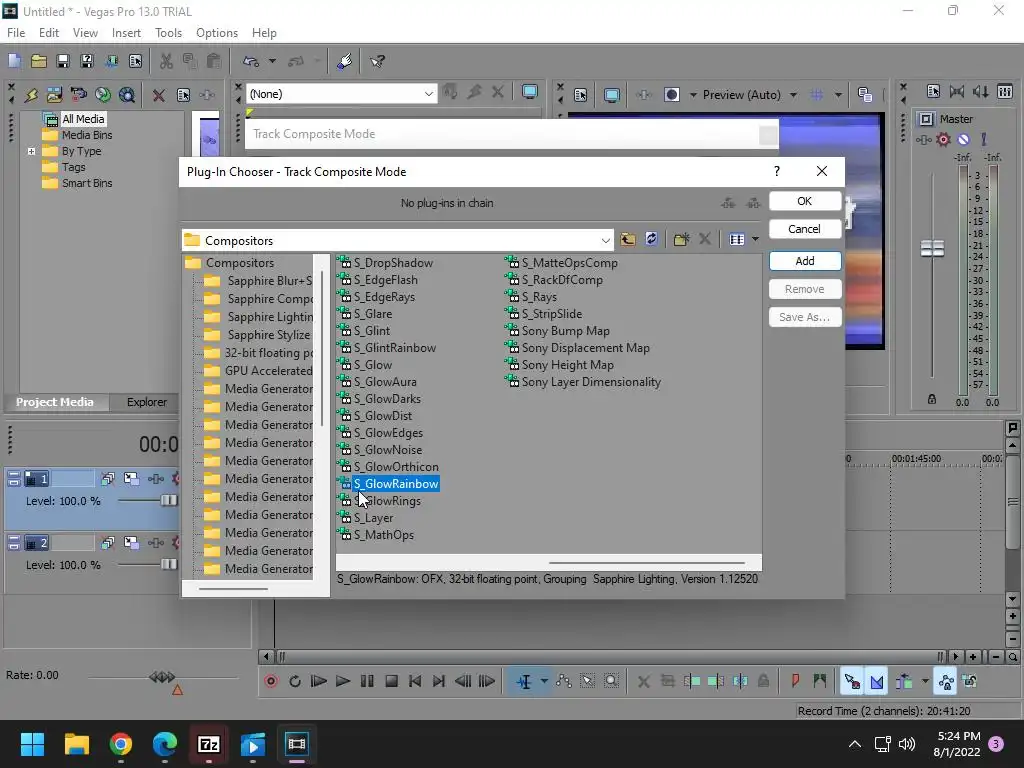This screenshot has height=768, width=1024.
Task: Click the Undo arrow icon
Action: [x=251, y=61]
